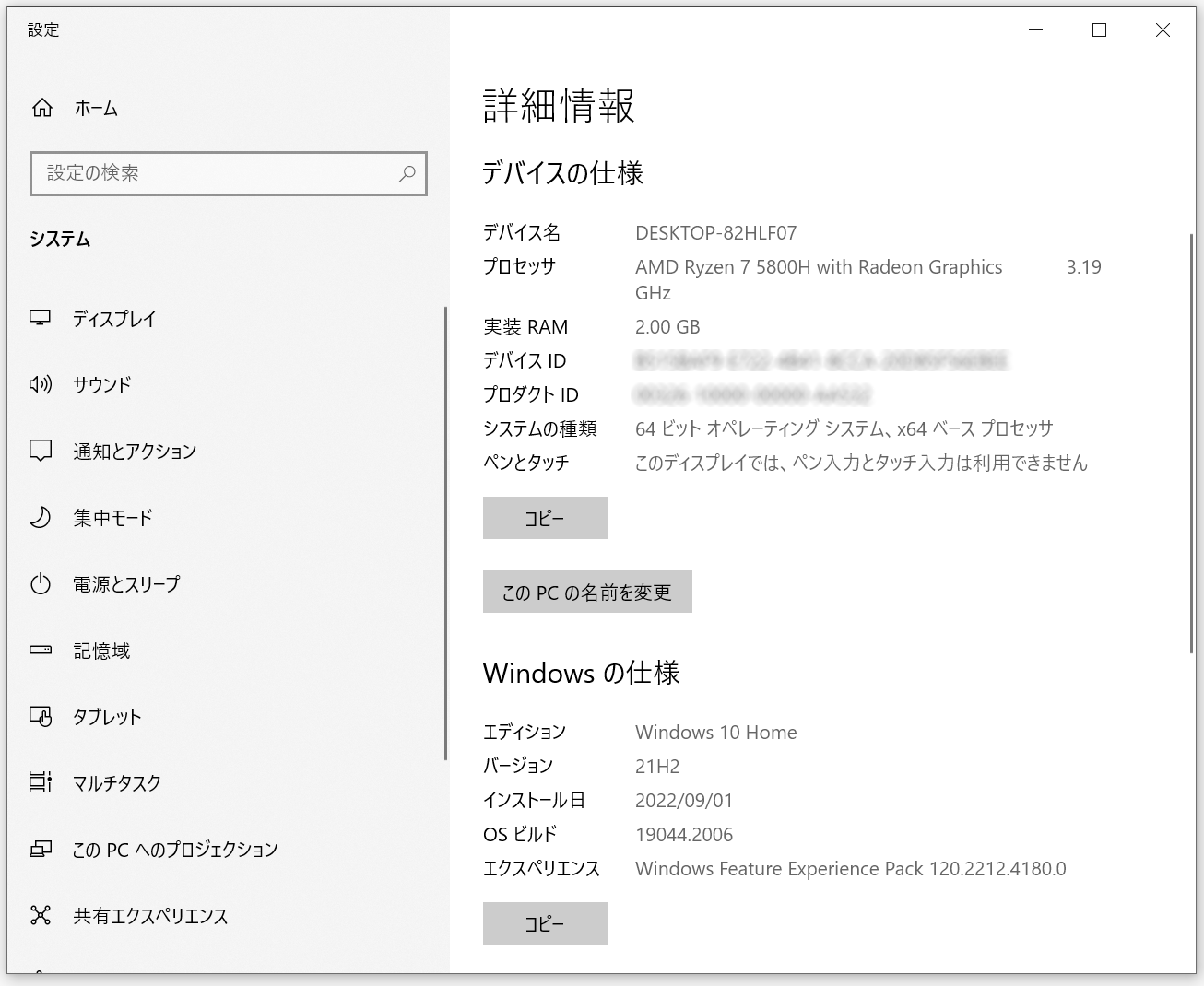Click the 記憶域 storage drive icon
This screenshot has height=986, width=1204.
click(41, 650)
